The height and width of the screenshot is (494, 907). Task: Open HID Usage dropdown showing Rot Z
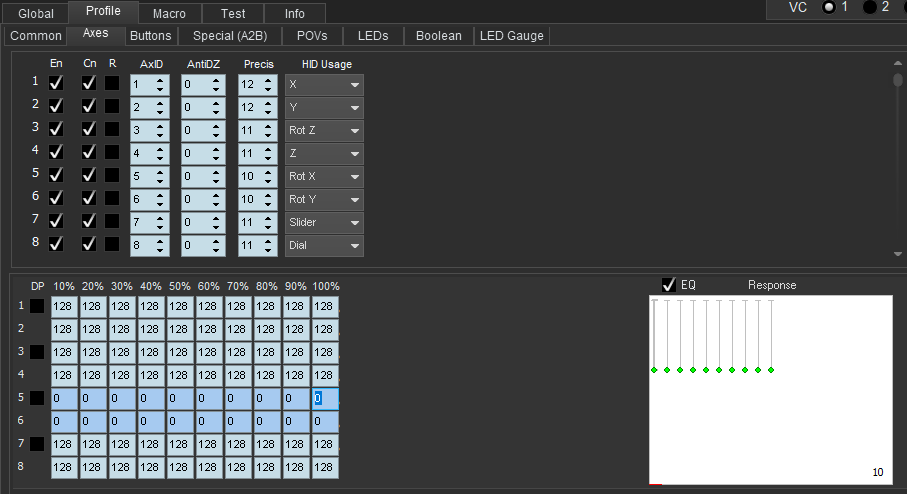324,130
